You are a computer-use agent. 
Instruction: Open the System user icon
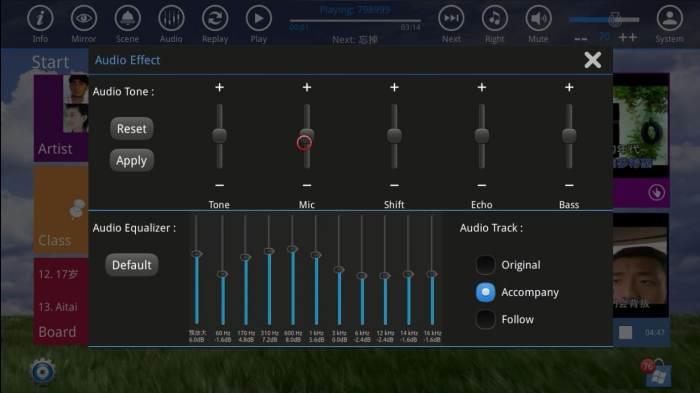(669, 19)
